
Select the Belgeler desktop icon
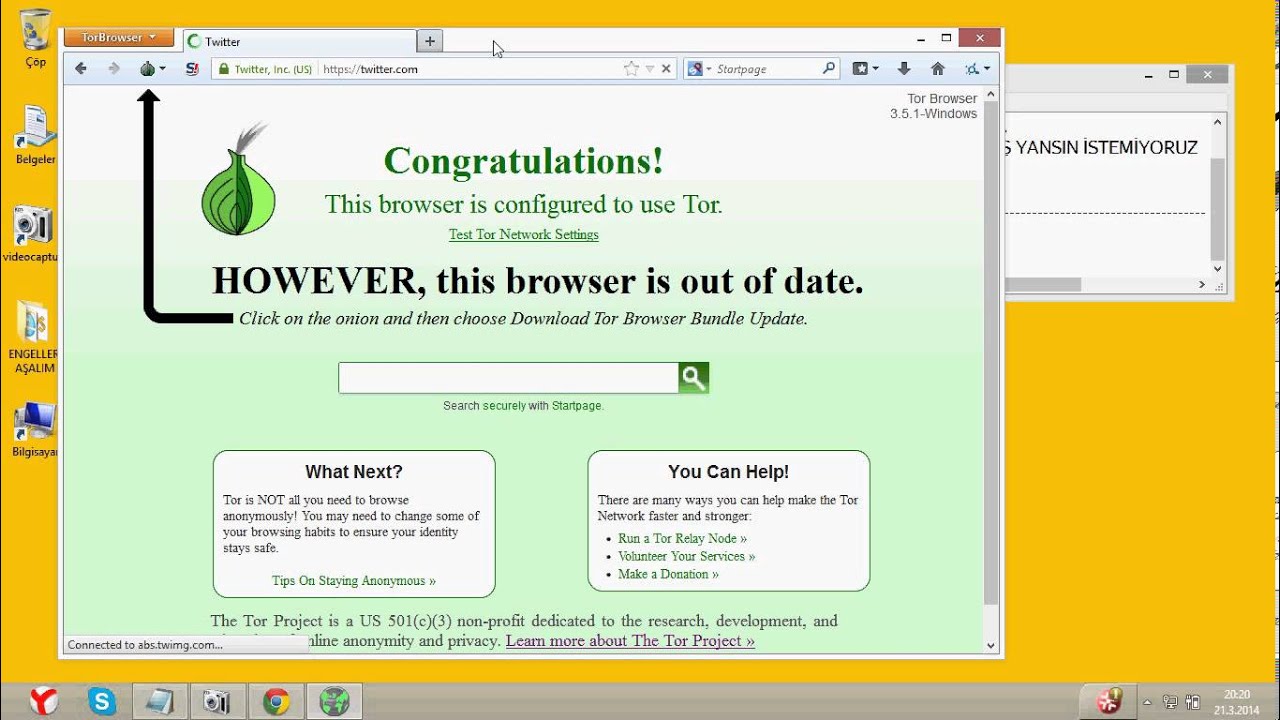coord(36,135)
